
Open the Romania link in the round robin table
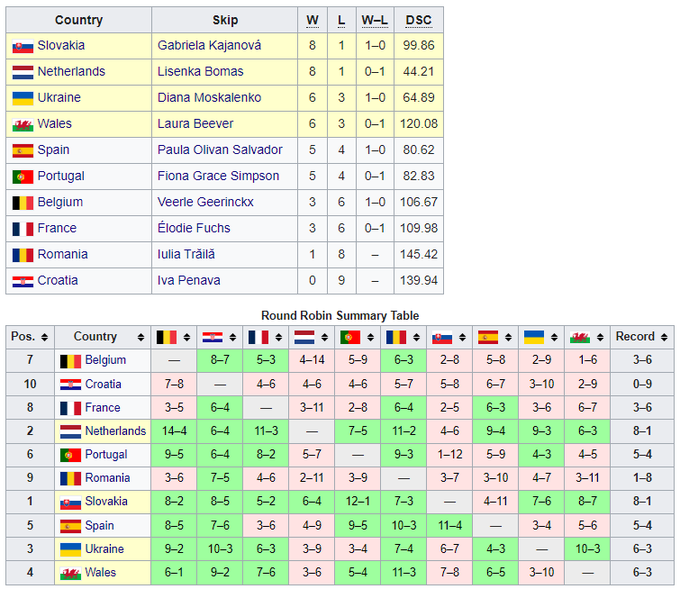tap(107, 478)
